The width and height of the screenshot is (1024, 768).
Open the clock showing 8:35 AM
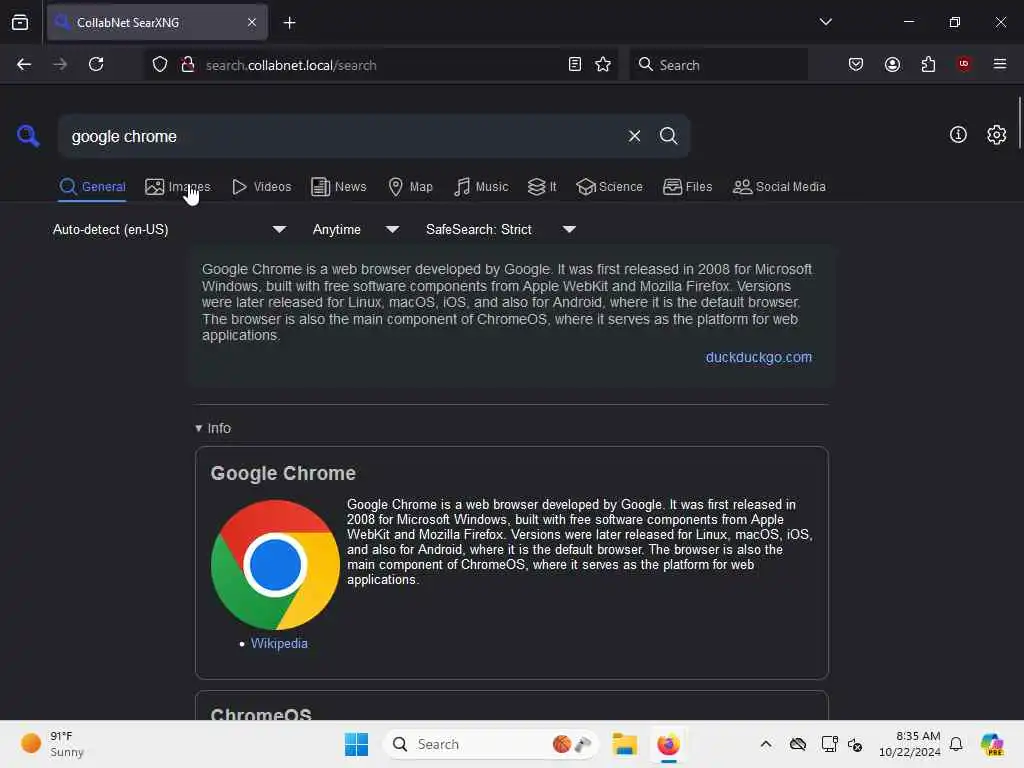[909, 744]
